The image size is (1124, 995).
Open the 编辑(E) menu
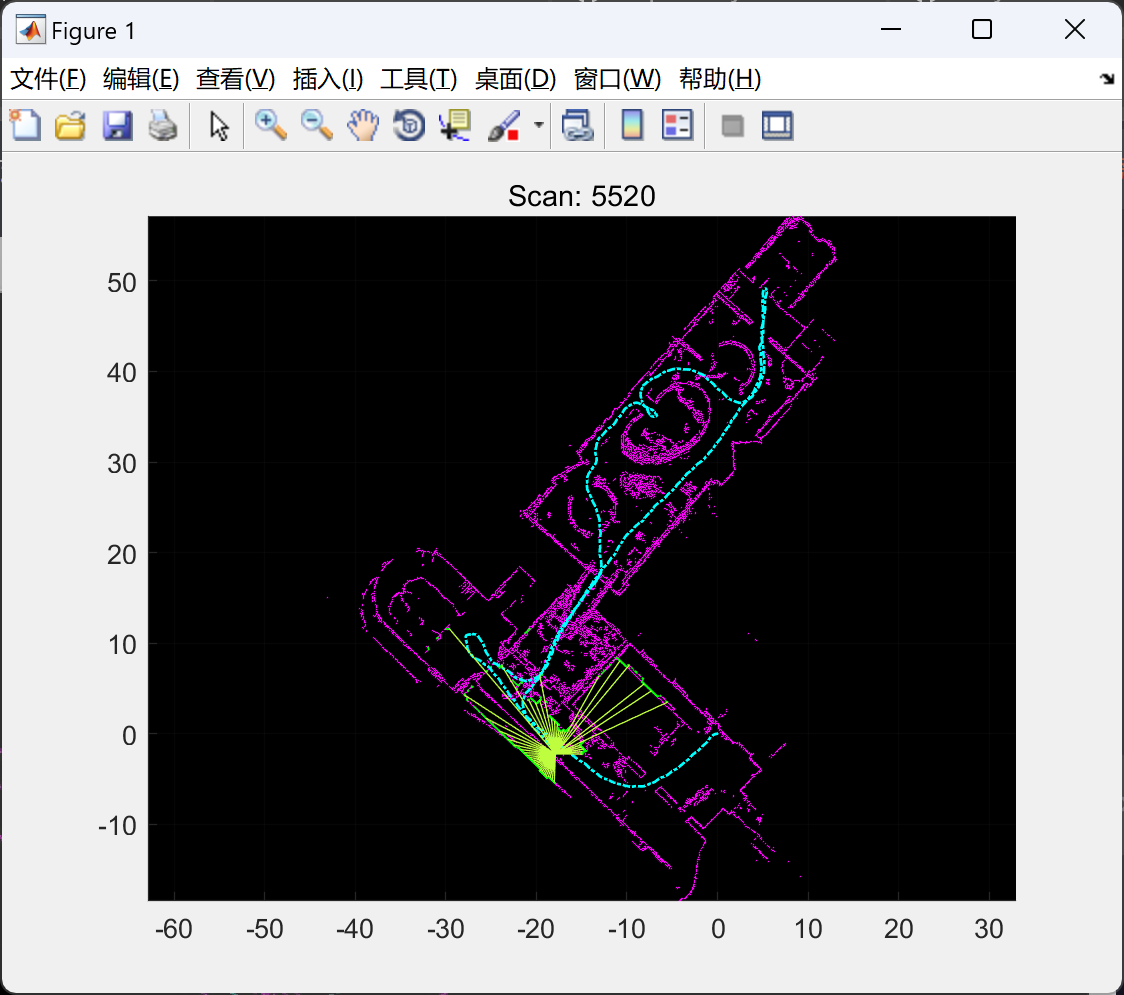click(141, 79)
